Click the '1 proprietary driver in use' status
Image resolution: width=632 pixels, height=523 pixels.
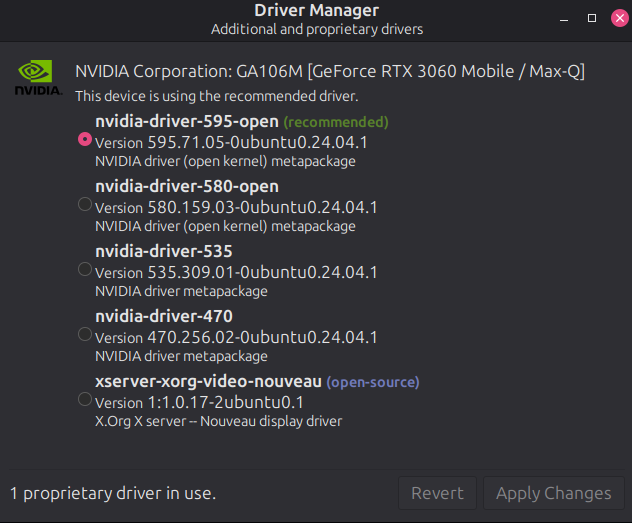113,493
